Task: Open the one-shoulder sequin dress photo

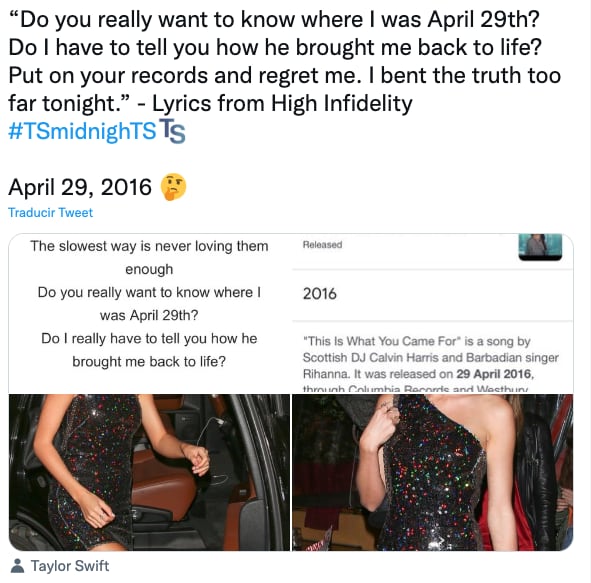Action: (433, 473)
